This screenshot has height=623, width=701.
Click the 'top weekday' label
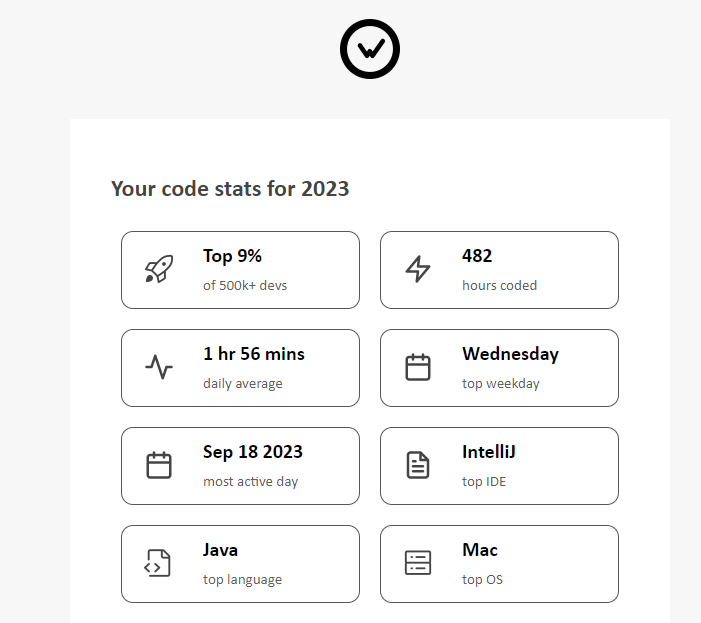(501, 383)
